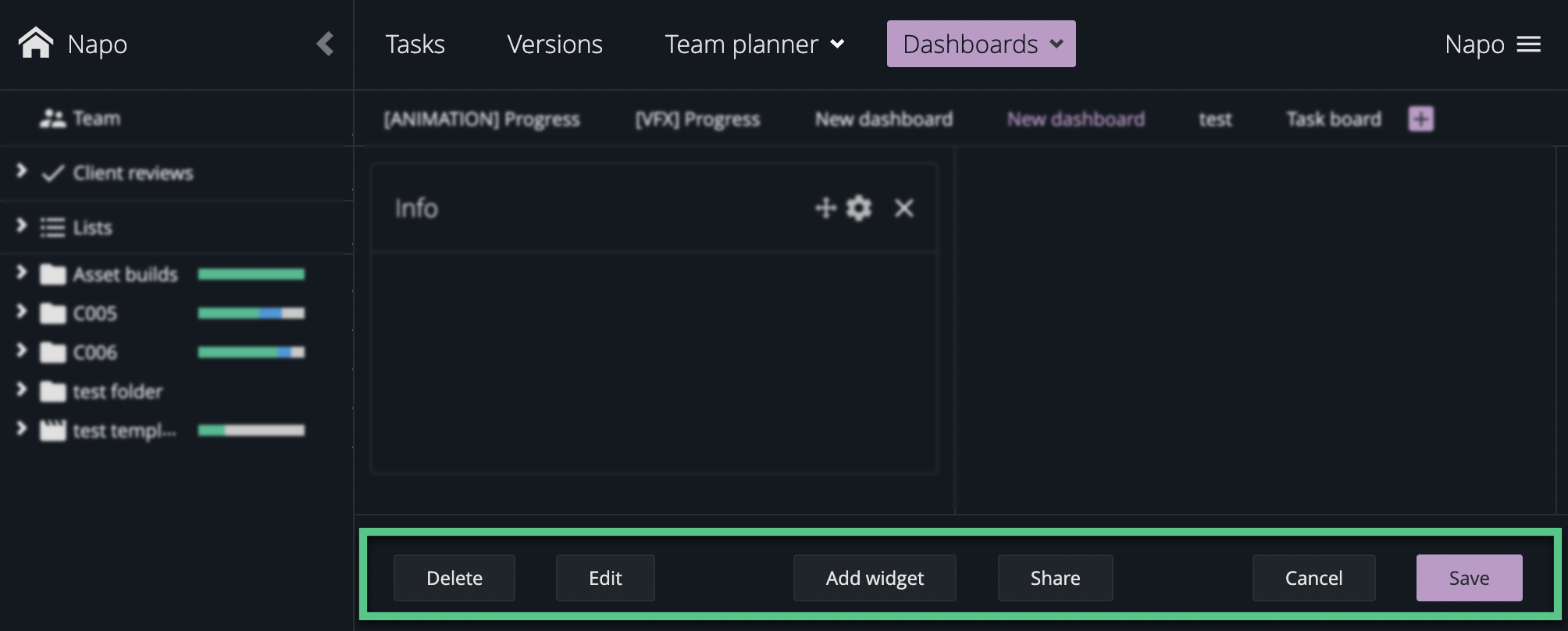Click the test folder's folder icon
Viewport: 1568px width, 631px height.
(52, 391)
